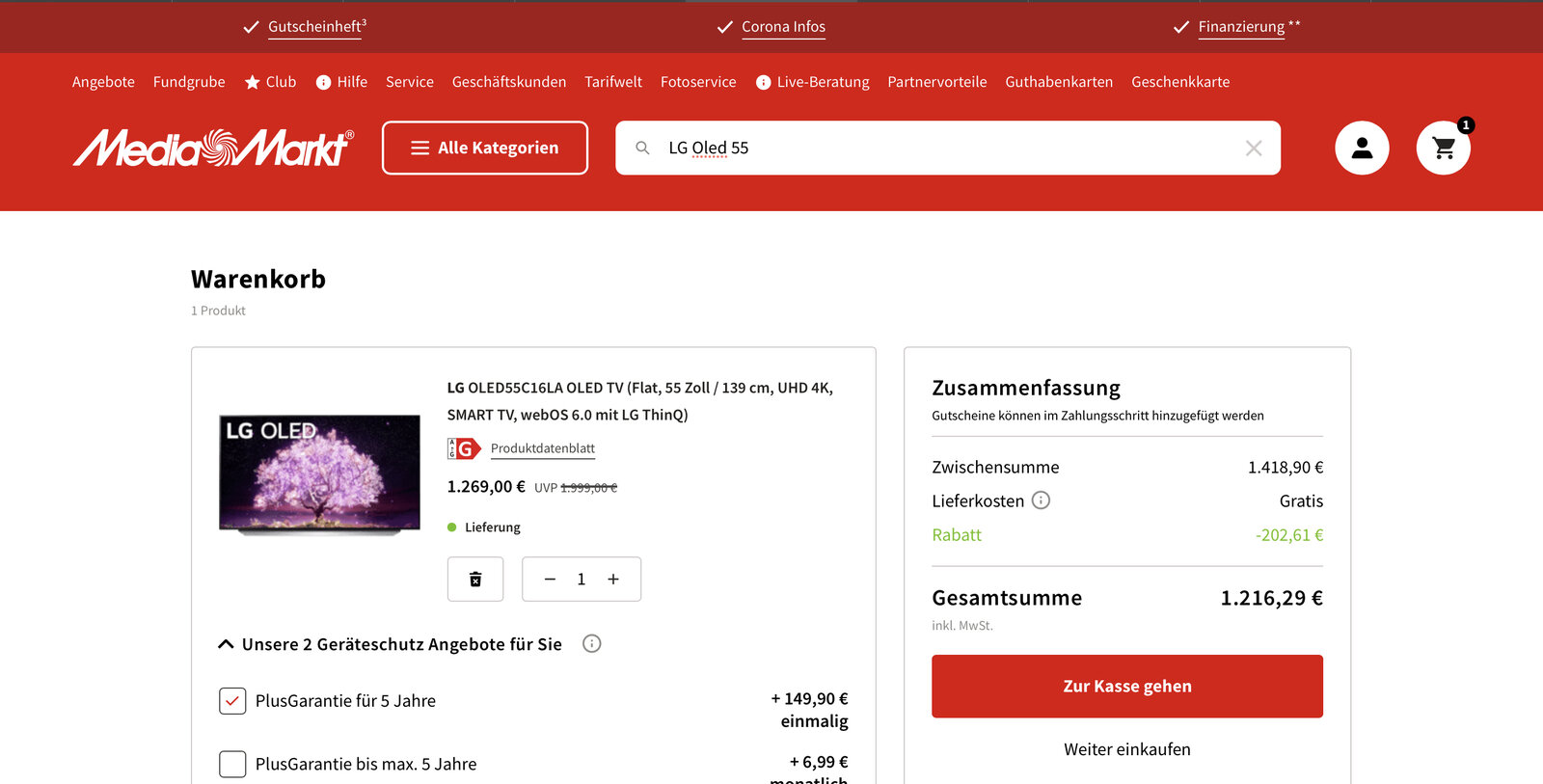Open Angebote in the navigation
Image resolution: width=1543 pixels, height=784 pixels.
103,82
